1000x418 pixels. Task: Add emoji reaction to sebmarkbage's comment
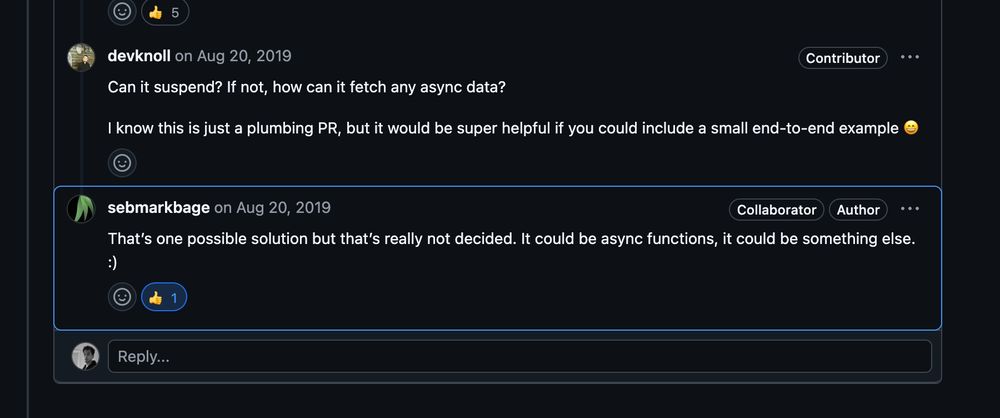(x=122, y=297)
